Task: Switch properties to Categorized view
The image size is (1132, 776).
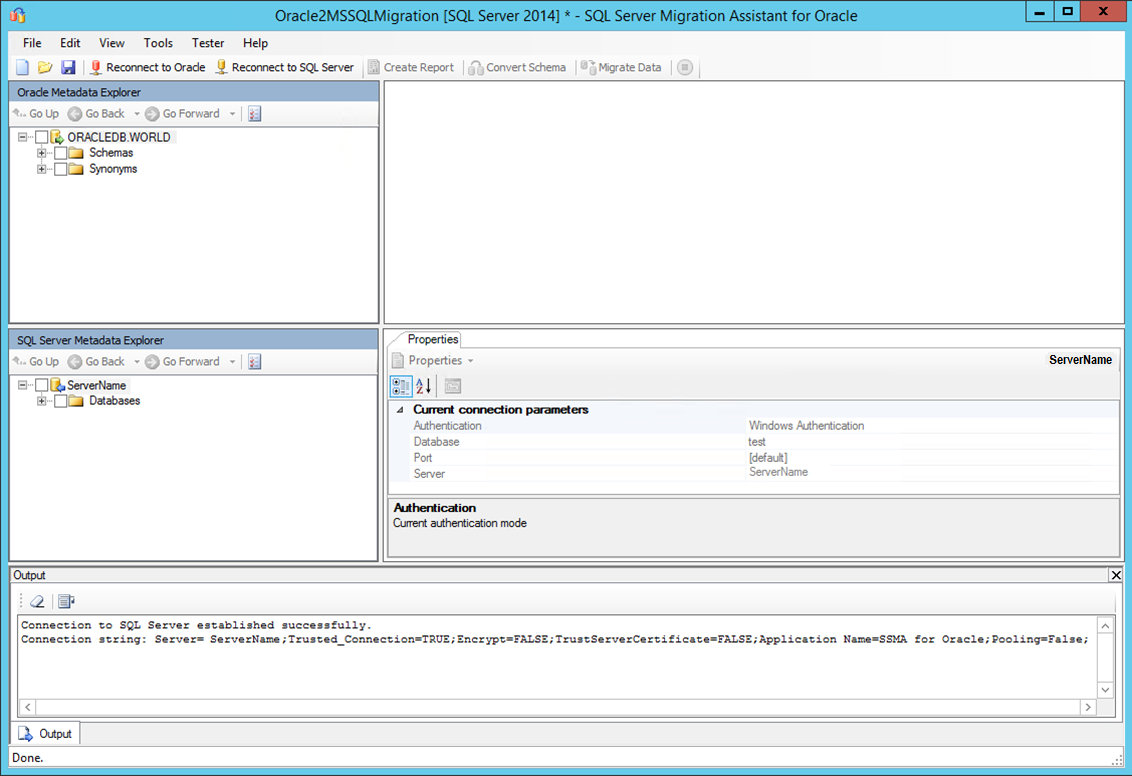Action: click(x=401, y=386)
